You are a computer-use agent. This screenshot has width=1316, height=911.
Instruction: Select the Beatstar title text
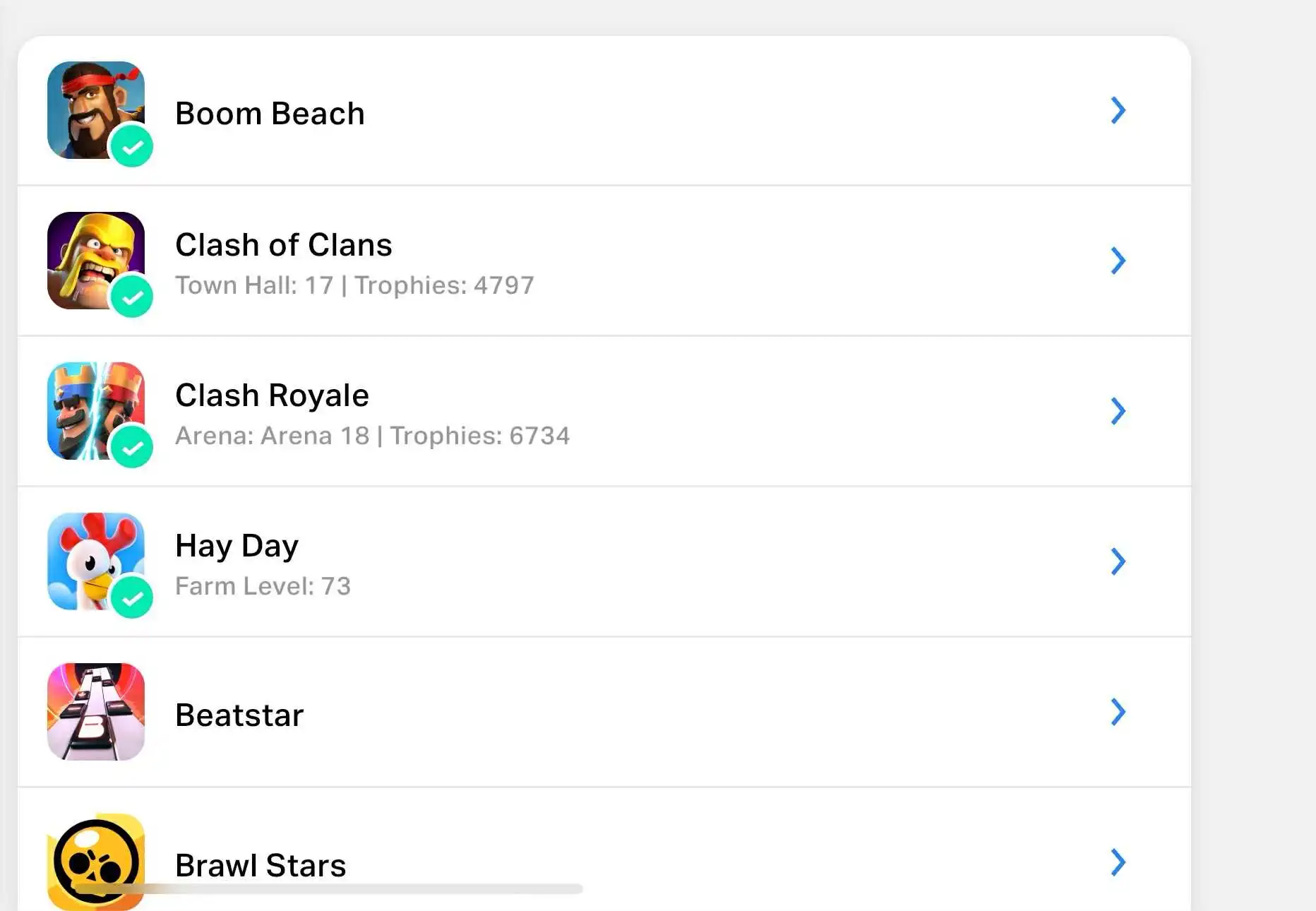(239, 715)
